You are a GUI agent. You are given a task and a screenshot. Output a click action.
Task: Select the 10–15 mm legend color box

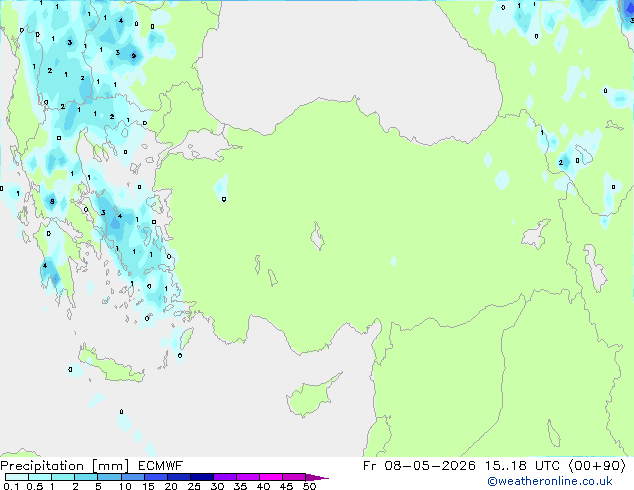click(132, 477)
